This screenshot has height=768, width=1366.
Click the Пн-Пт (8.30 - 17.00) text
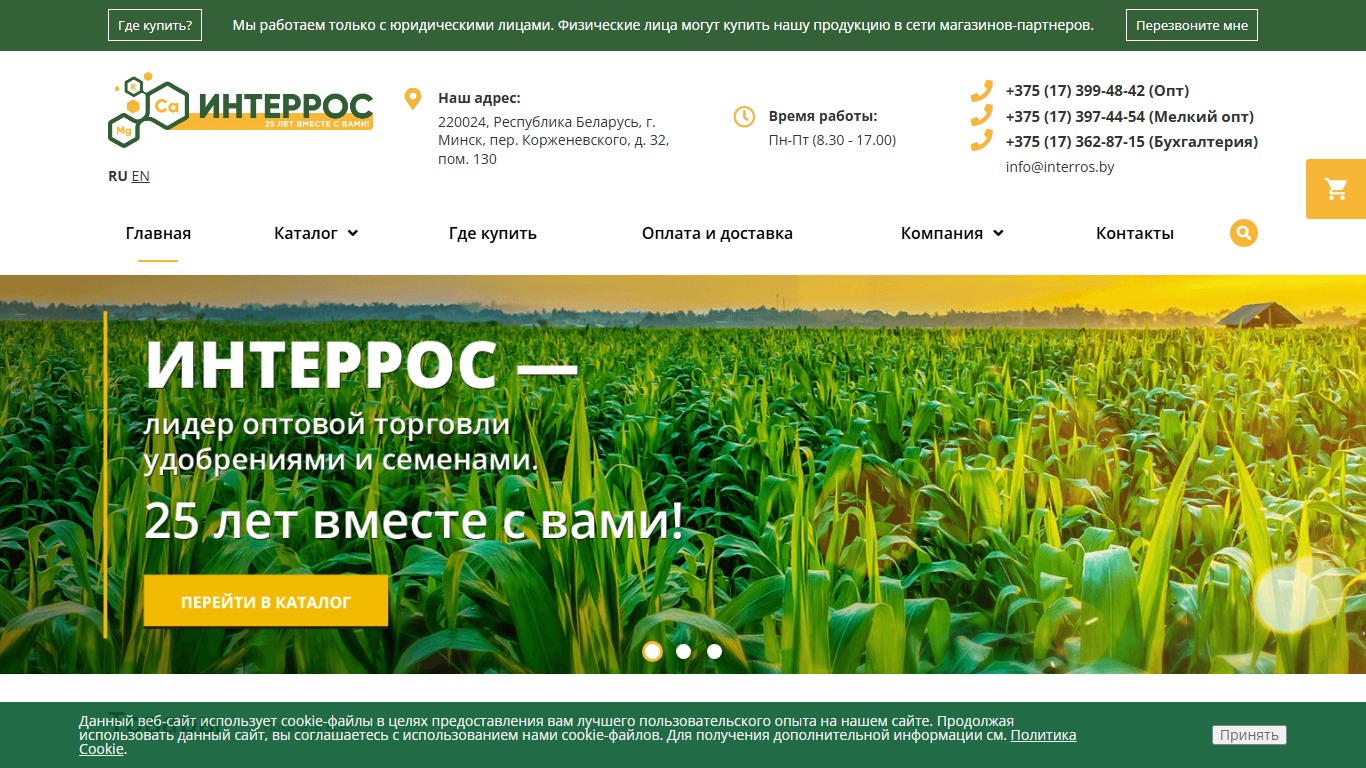(832, 140)
